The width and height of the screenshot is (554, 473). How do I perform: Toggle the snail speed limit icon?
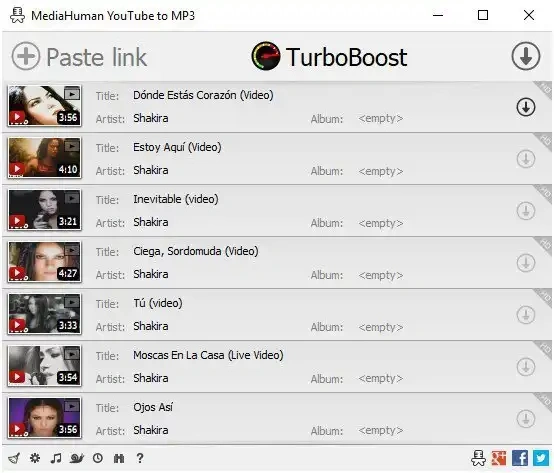coord(77,459)
